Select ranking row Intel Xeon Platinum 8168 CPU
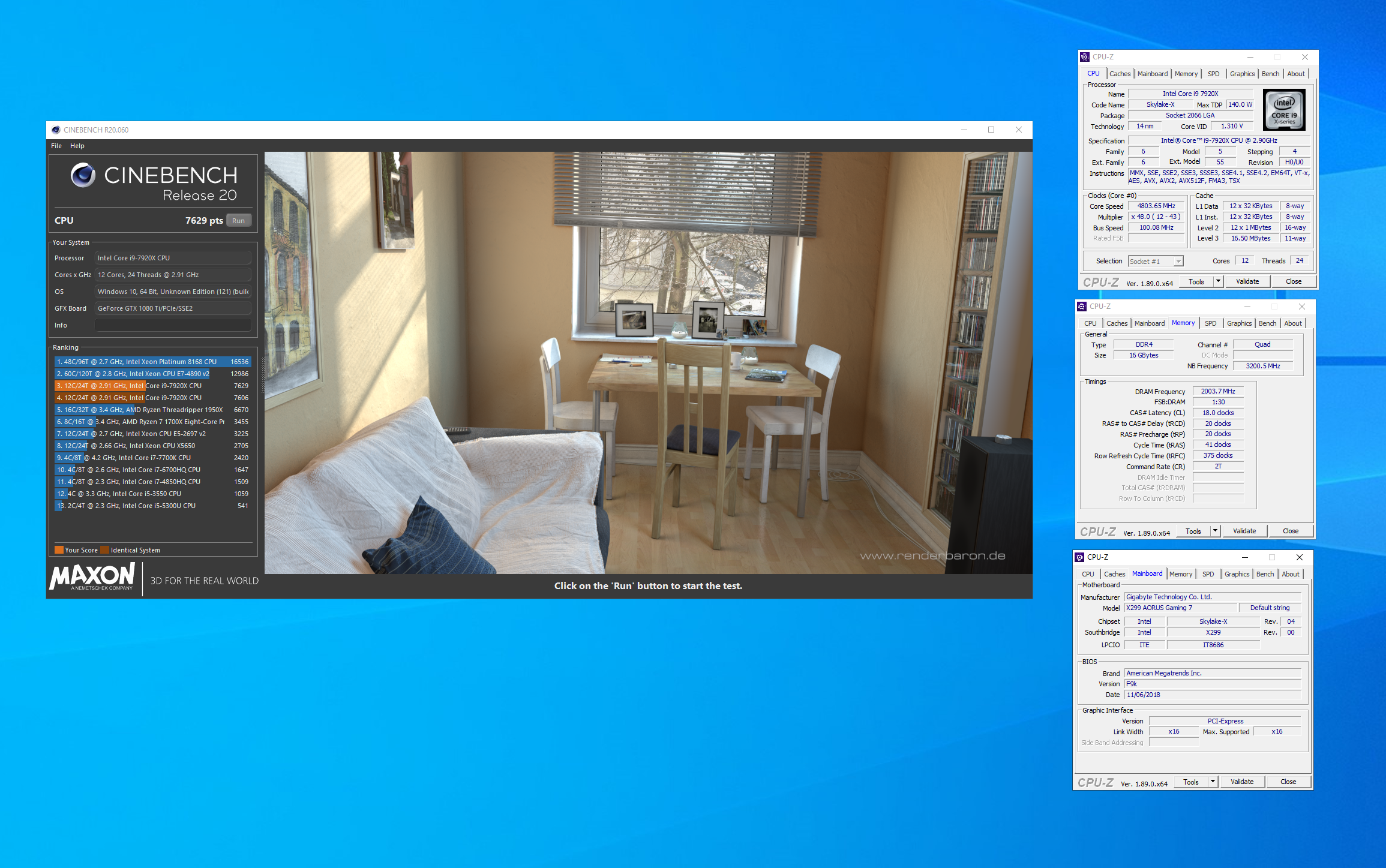 tap(152, 362)
